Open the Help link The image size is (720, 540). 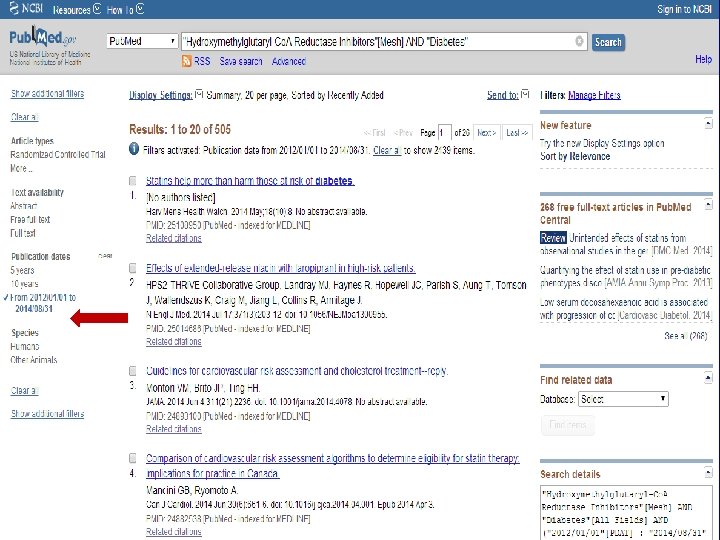(703, 59)
